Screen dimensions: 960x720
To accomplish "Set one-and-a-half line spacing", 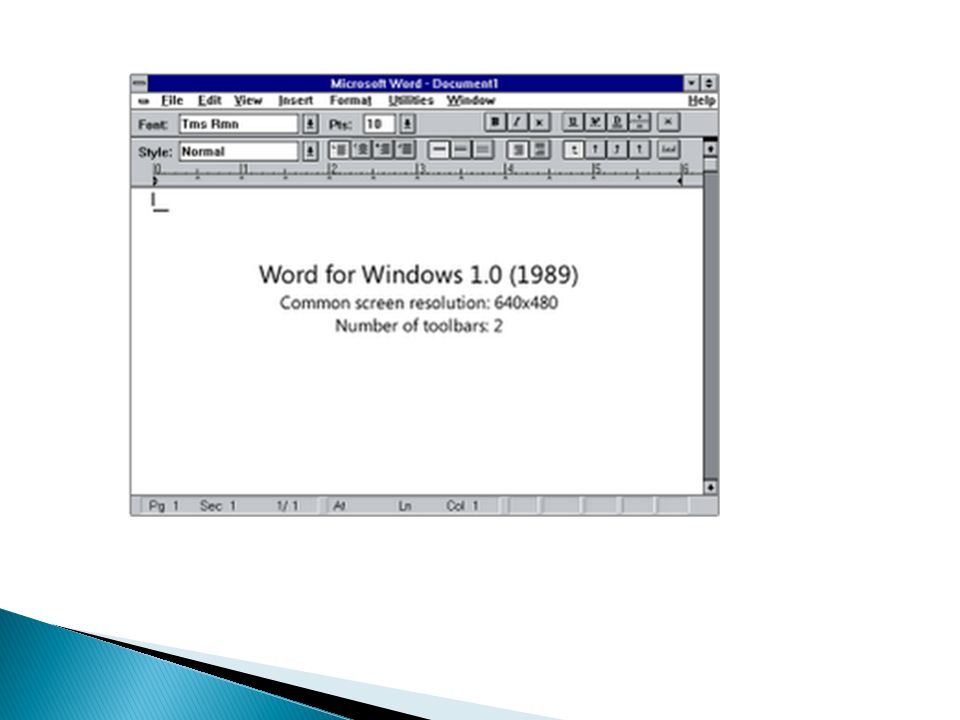I will [460, 149].
